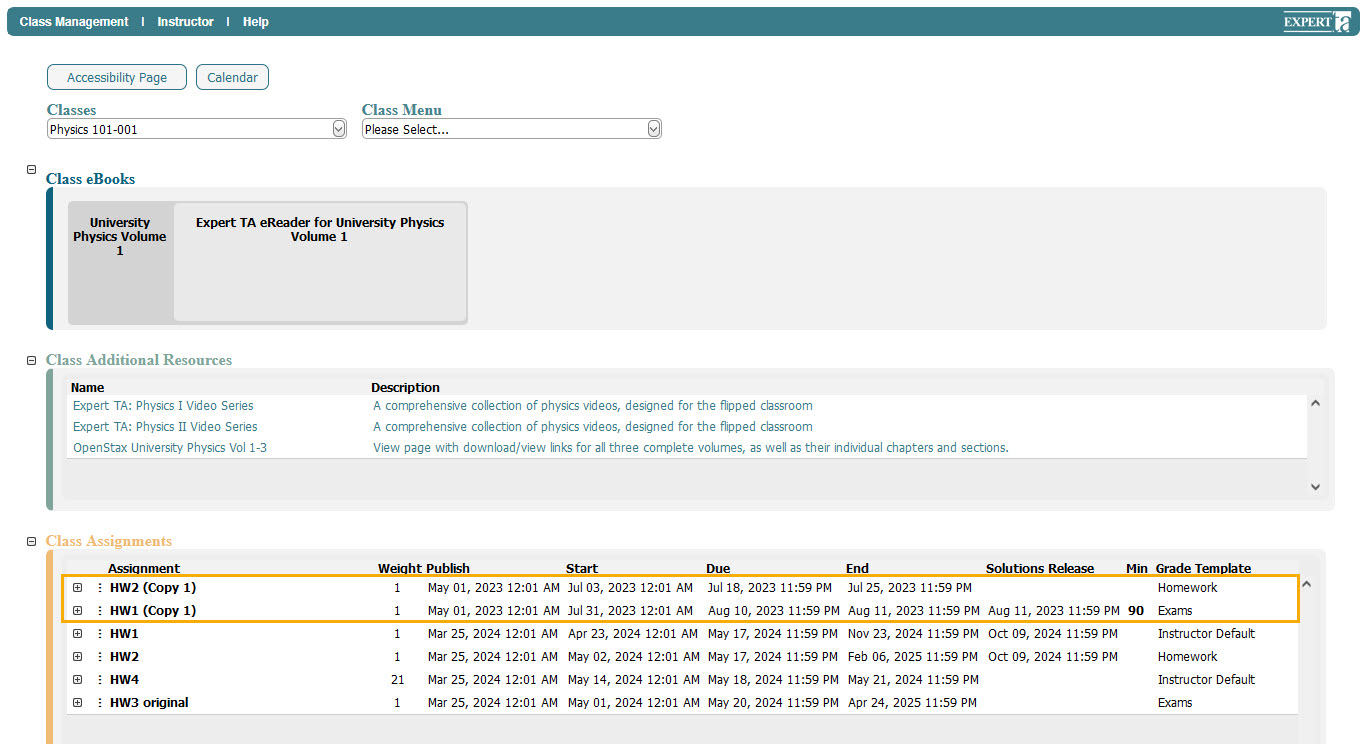
Task: Click the Instructor Default template for HW4
Action: tap(1206, 680)
